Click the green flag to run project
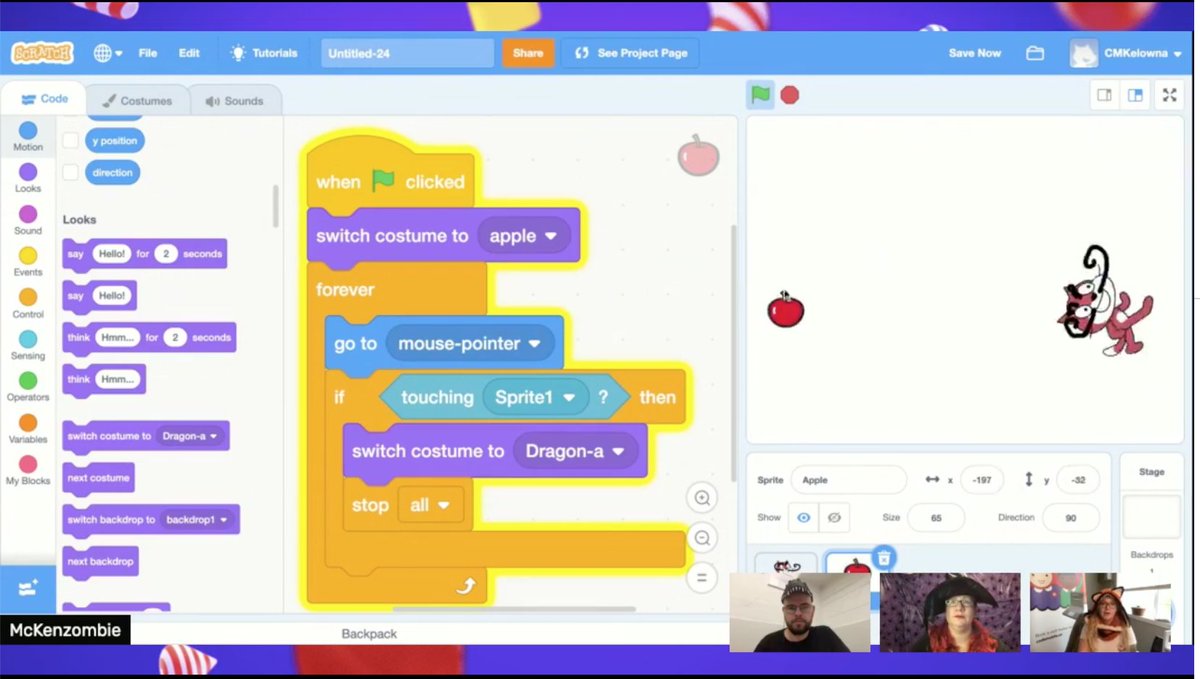 [761, 95]
